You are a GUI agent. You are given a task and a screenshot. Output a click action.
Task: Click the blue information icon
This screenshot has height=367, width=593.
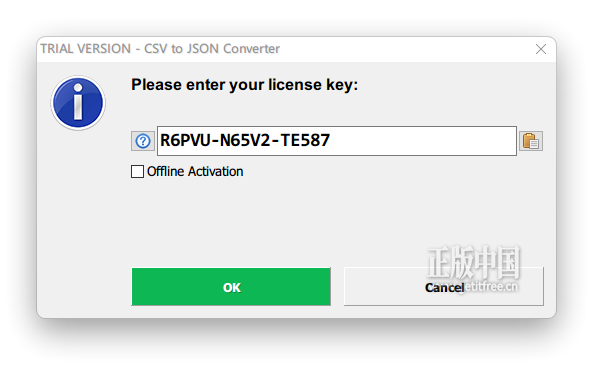tap(78, 103)
